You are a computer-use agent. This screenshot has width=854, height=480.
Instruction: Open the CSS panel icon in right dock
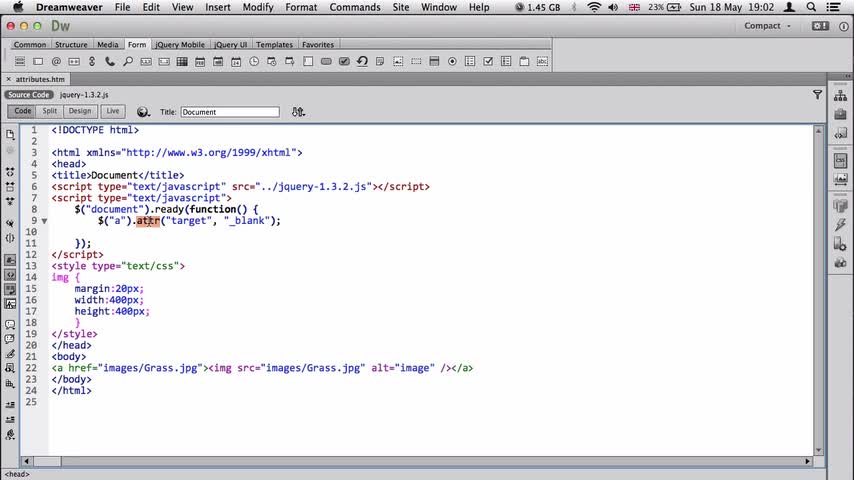840,160
